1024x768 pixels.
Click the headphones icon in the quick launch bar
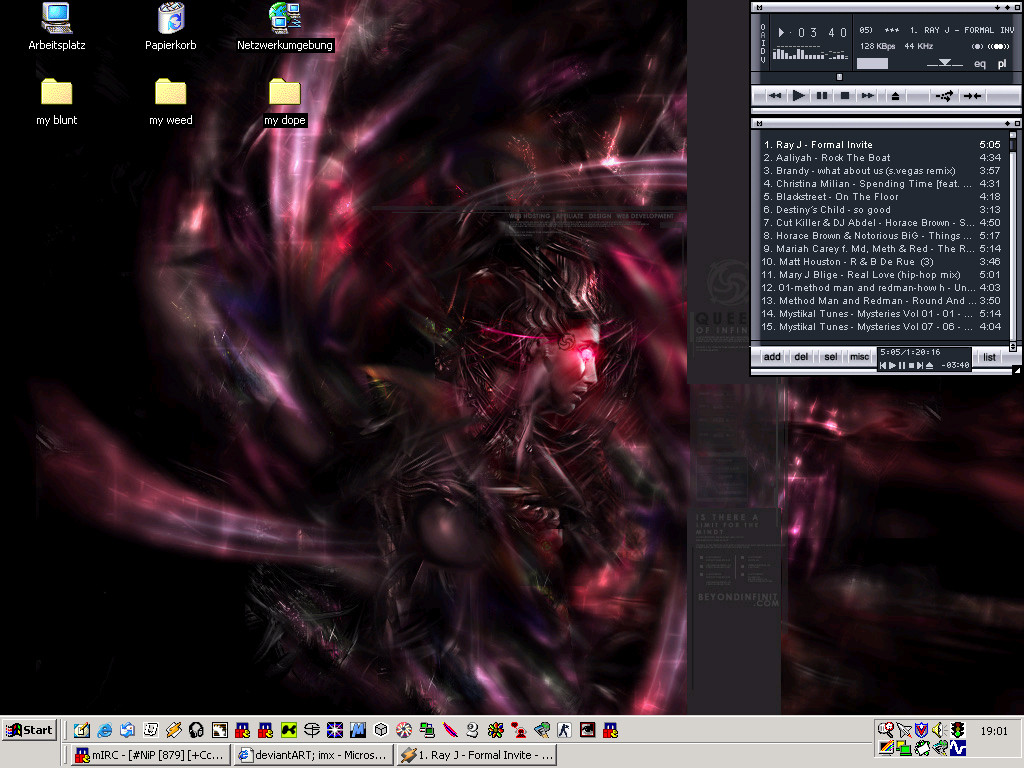(x=196, y=730)
